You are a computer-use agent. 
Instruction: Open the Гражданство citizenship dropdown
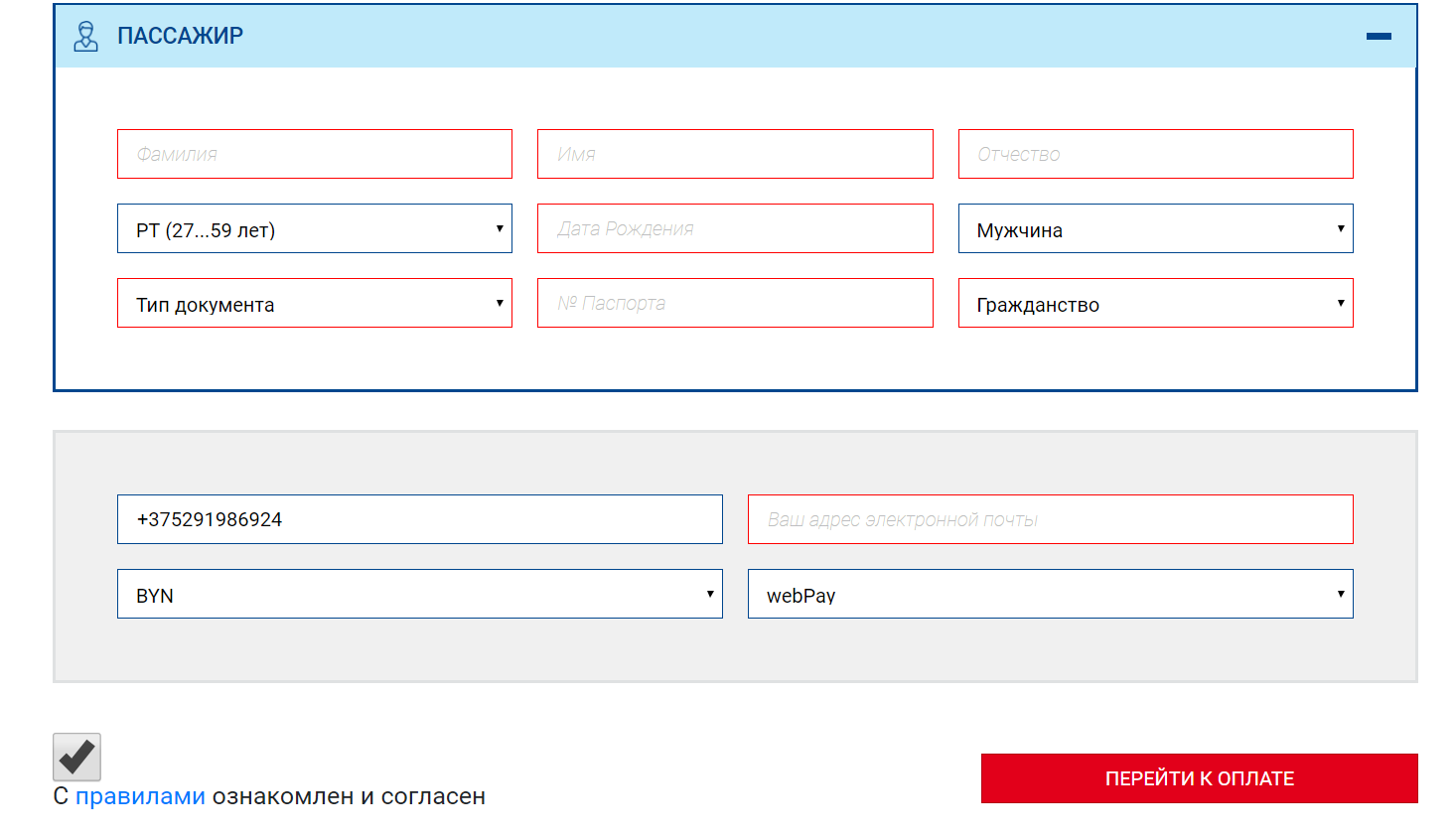[1155, 303]
